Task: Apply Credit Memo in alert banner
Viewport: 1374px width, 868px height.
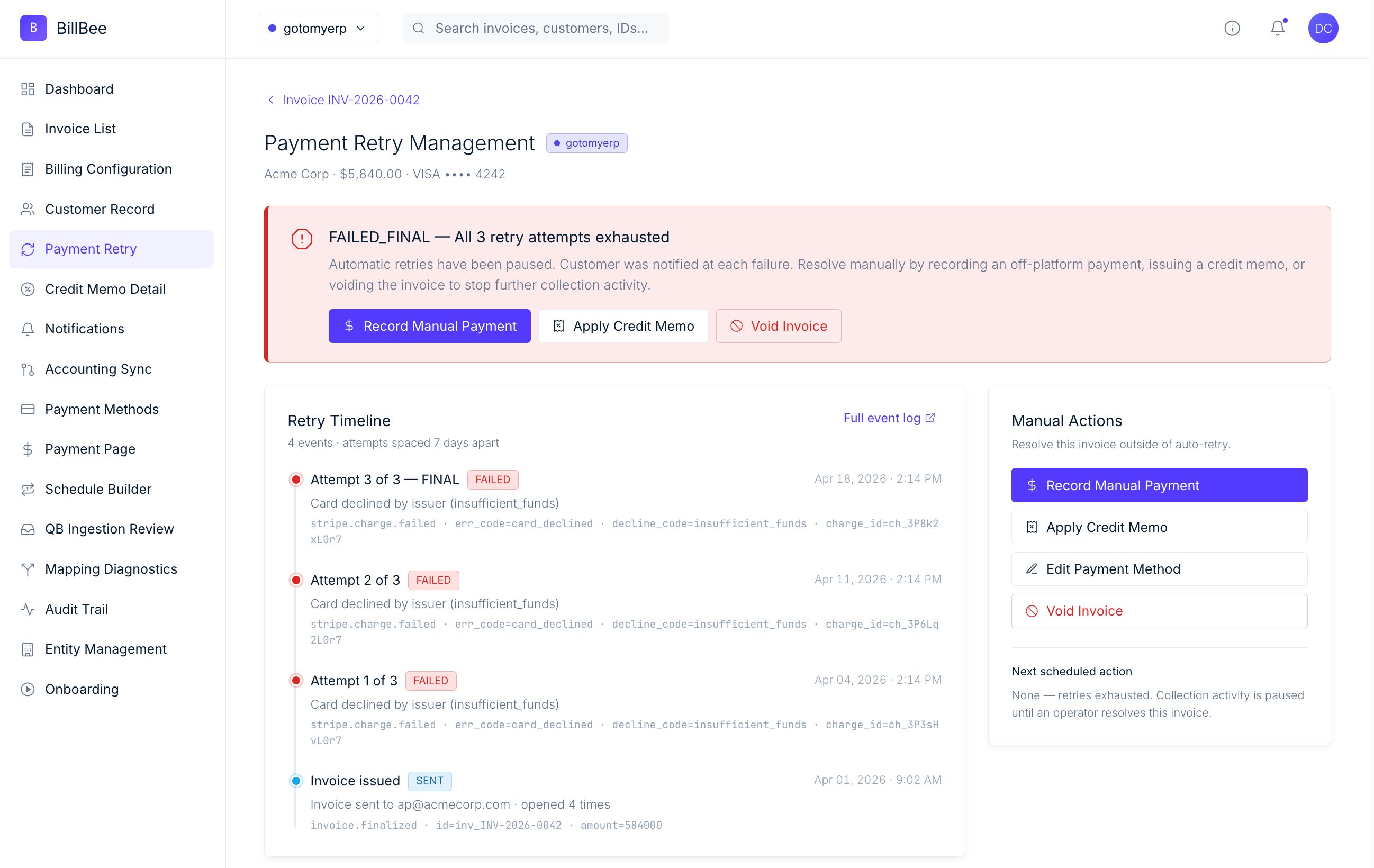Action: [x=623, y=326]
